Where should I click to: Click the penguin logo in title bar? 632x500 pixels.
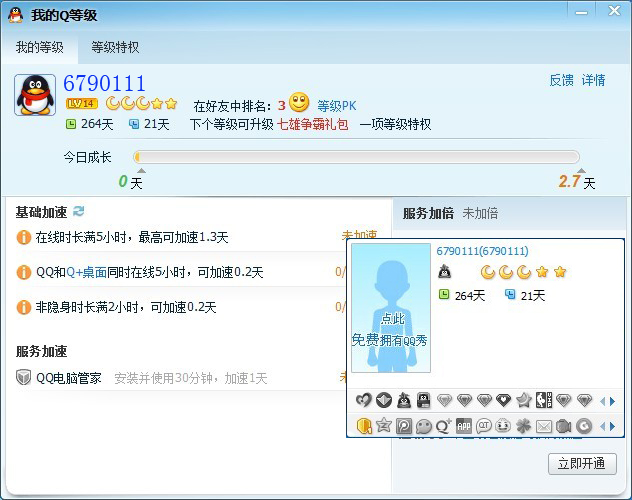16,15
